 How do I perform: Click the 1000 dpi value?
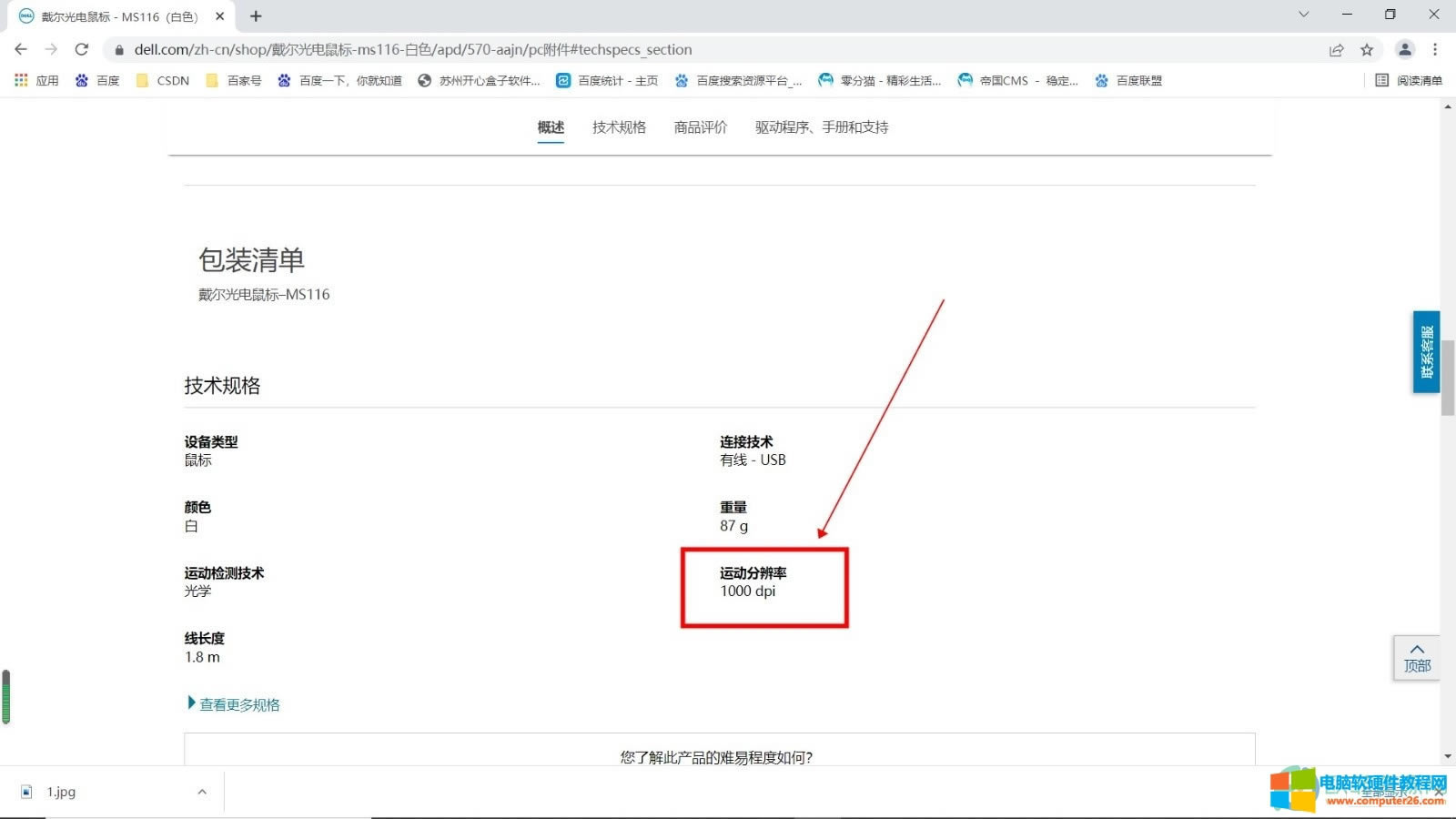tap(748, 591)
